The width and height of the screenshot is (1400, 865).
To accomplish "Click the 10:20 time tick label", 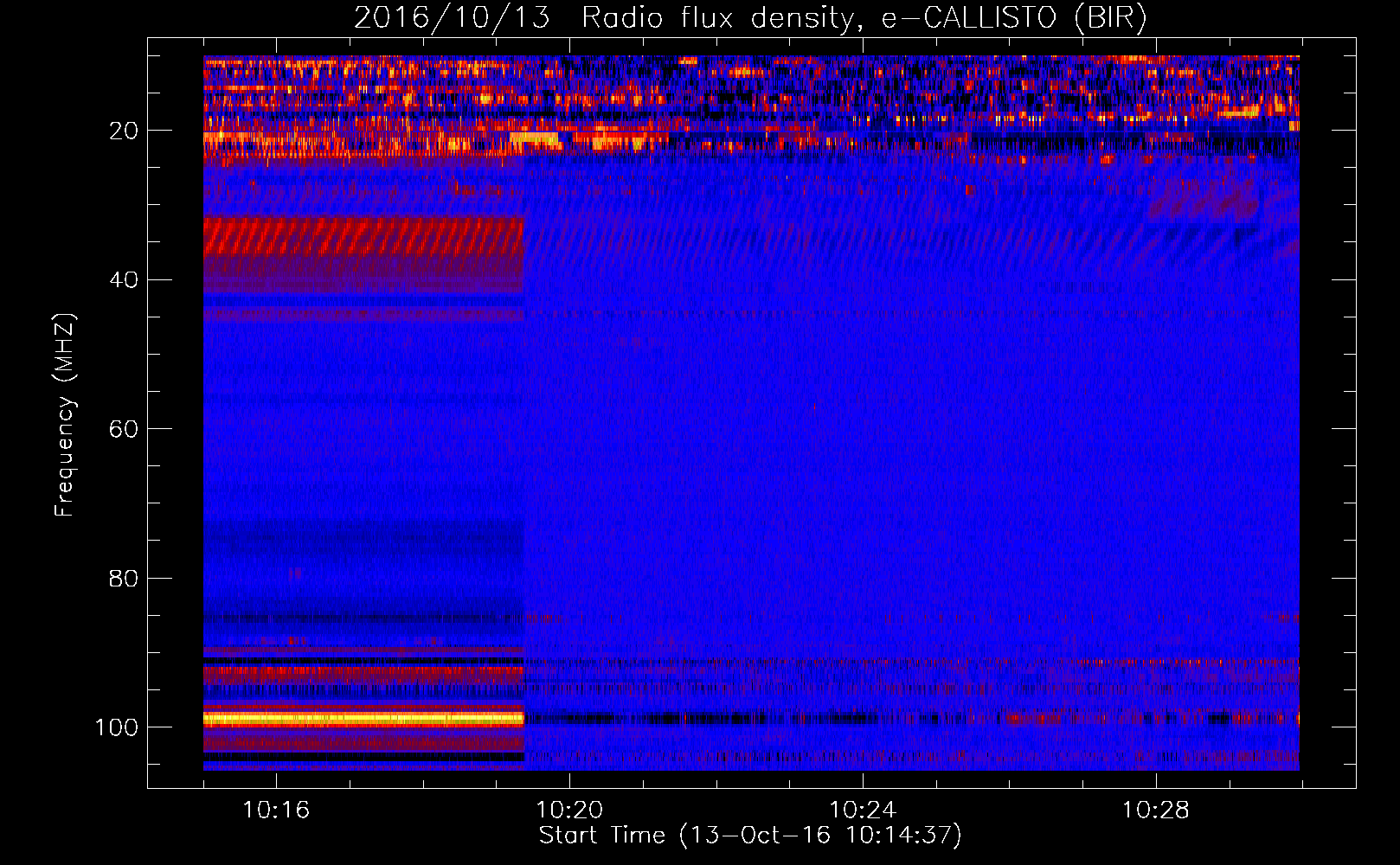I will tap(569, 811).
